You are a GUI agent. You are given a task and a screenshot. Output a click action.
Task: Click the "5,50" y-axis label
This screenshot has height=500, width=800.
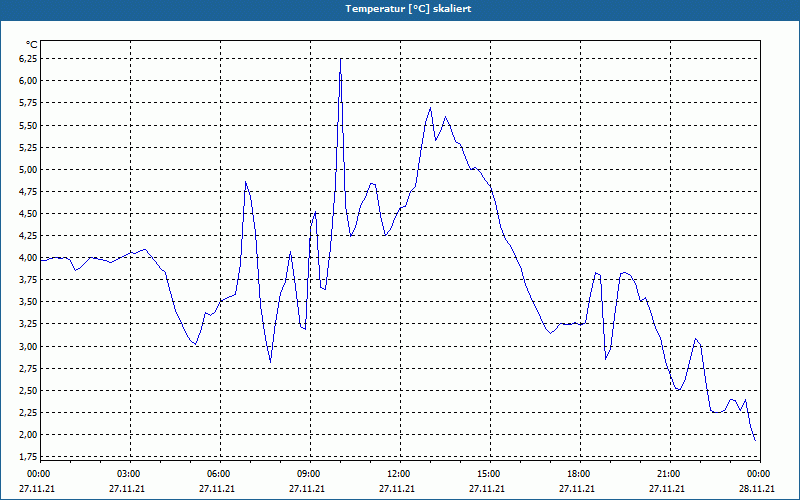[29, 125]
